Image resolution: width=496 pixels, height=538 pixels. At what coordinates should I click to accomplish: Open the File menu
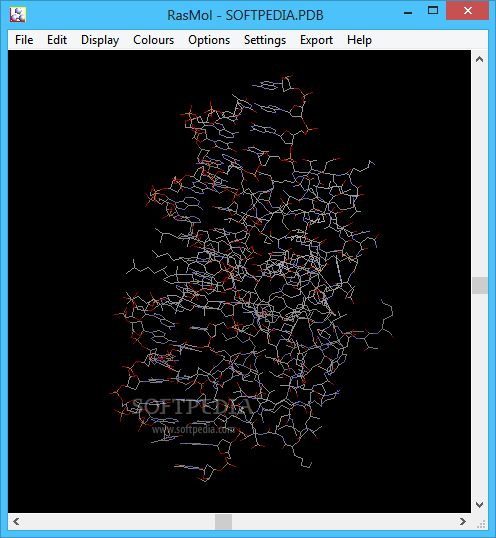point(24,40)
